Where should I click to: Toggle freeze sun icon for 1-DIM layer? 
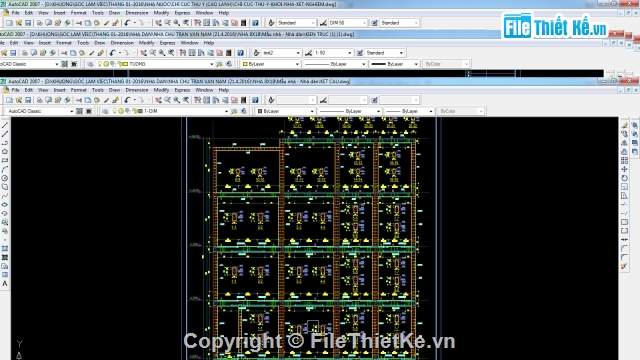click(x=121, y=111)
